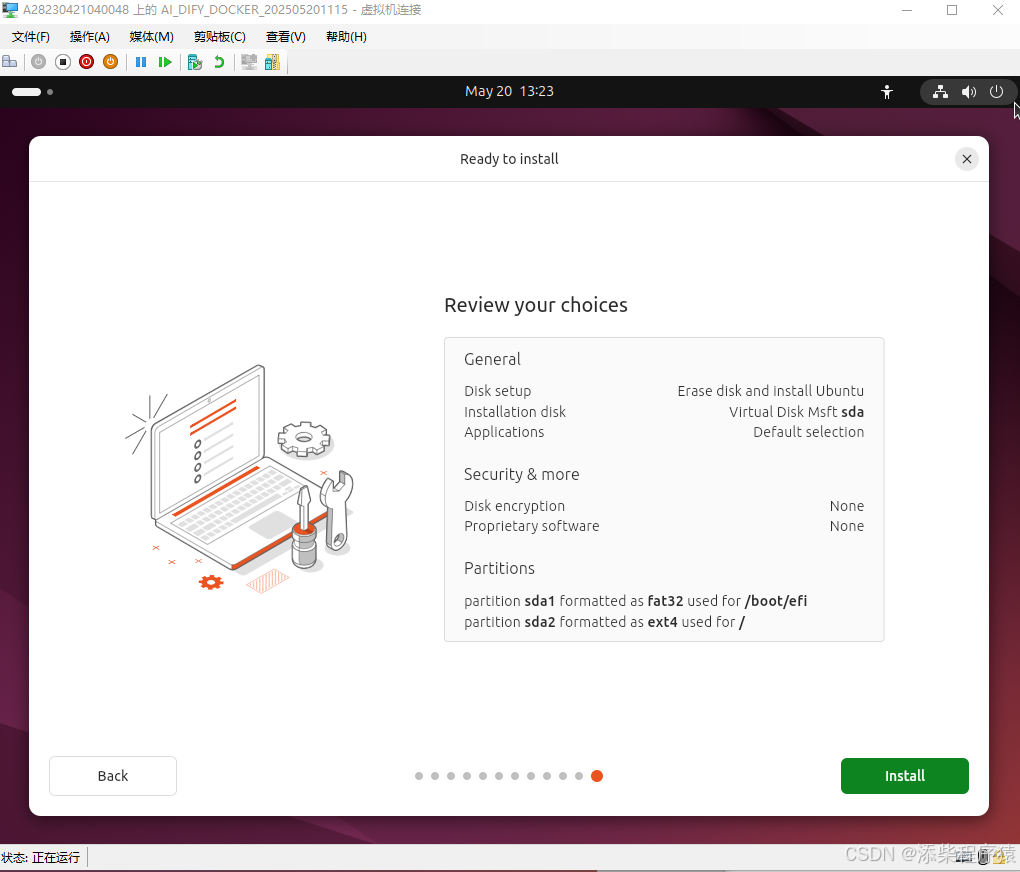Click the 'Disk setup' label
The height and width of the screenshot is (872, 1020).
point(498,391)
